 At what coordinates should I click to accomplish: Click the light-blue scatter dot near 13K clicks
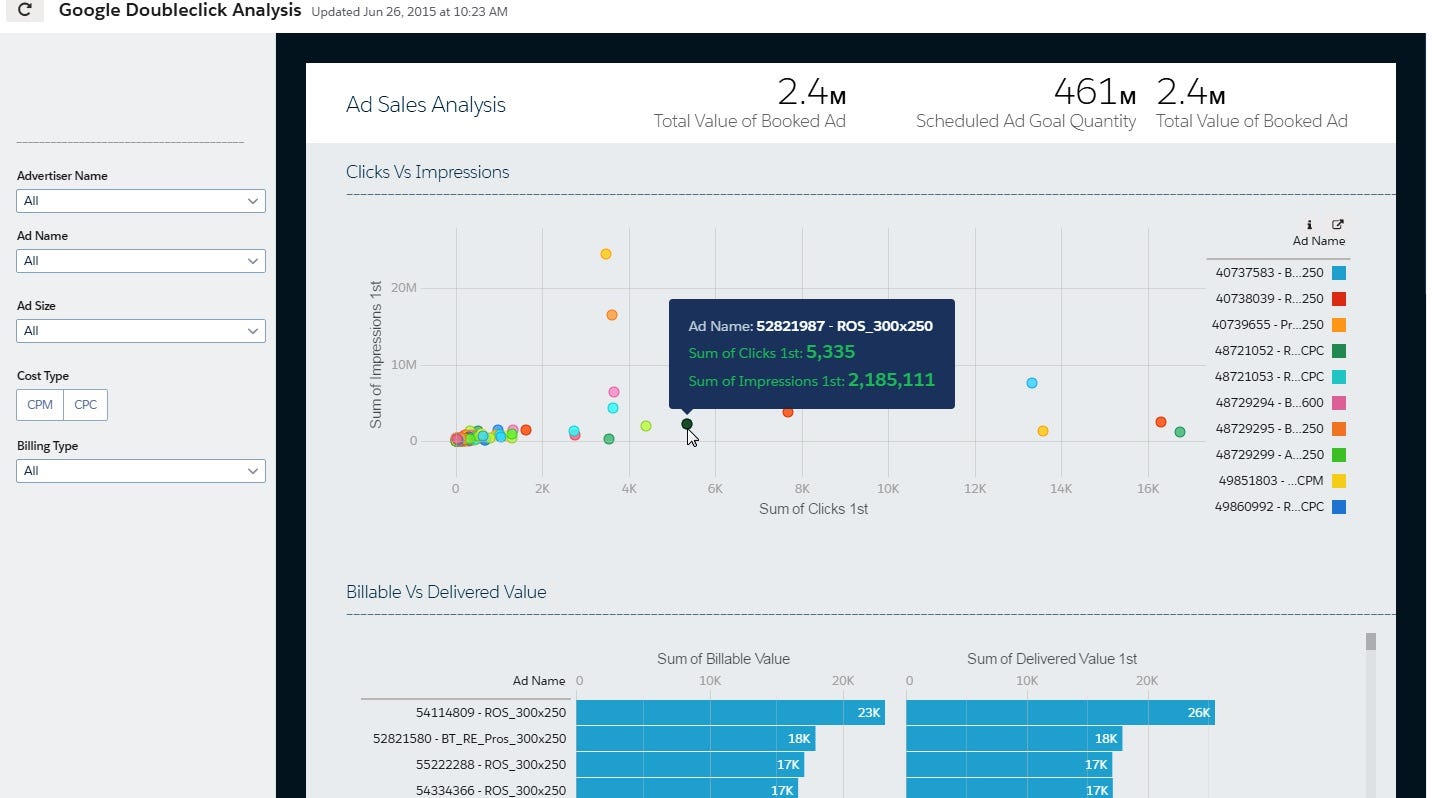pos(1032,383)
